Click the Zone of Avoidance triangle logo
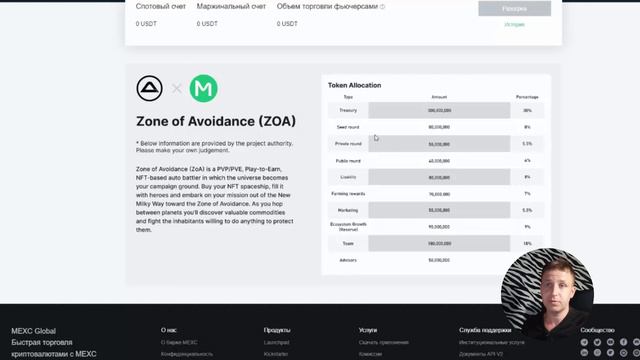Viewport: 640px width, 360px height. (x=149, y=88)
